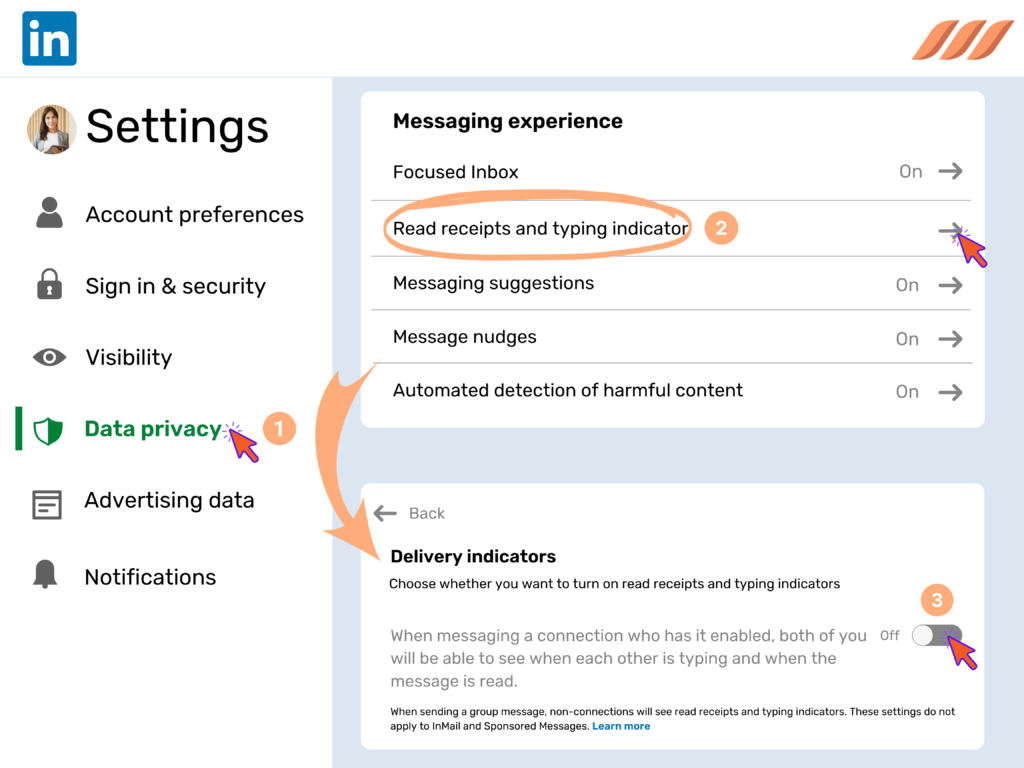Open Messaging suggestions options via its arrow
This screenshot has width=1024, height=768.
tap(948, 284)
